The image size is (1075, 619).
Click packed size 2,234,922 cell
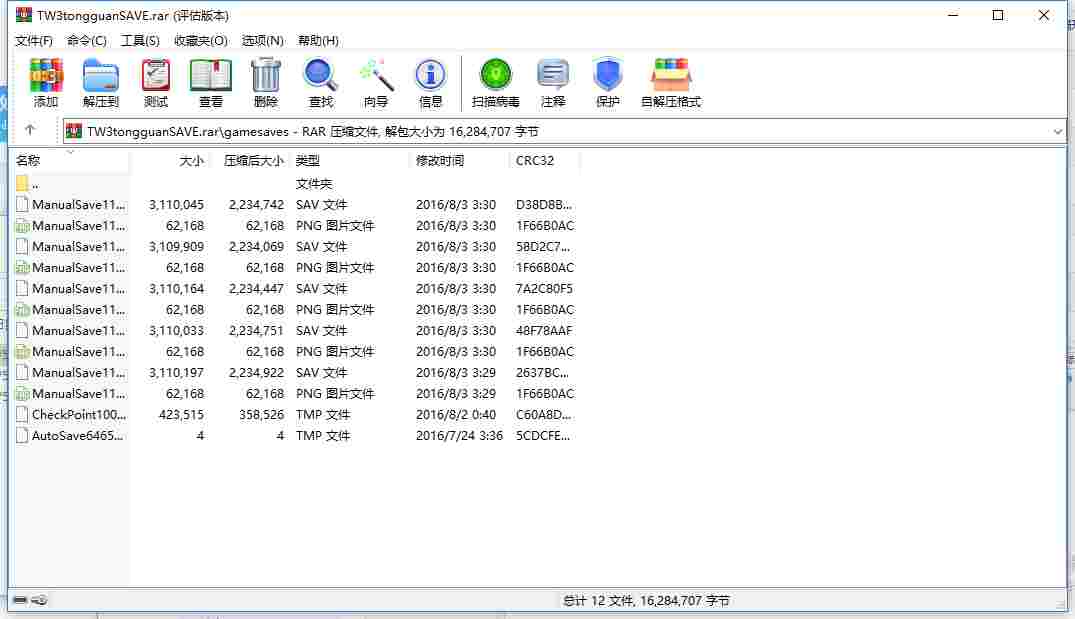click(x=256, y=373)
